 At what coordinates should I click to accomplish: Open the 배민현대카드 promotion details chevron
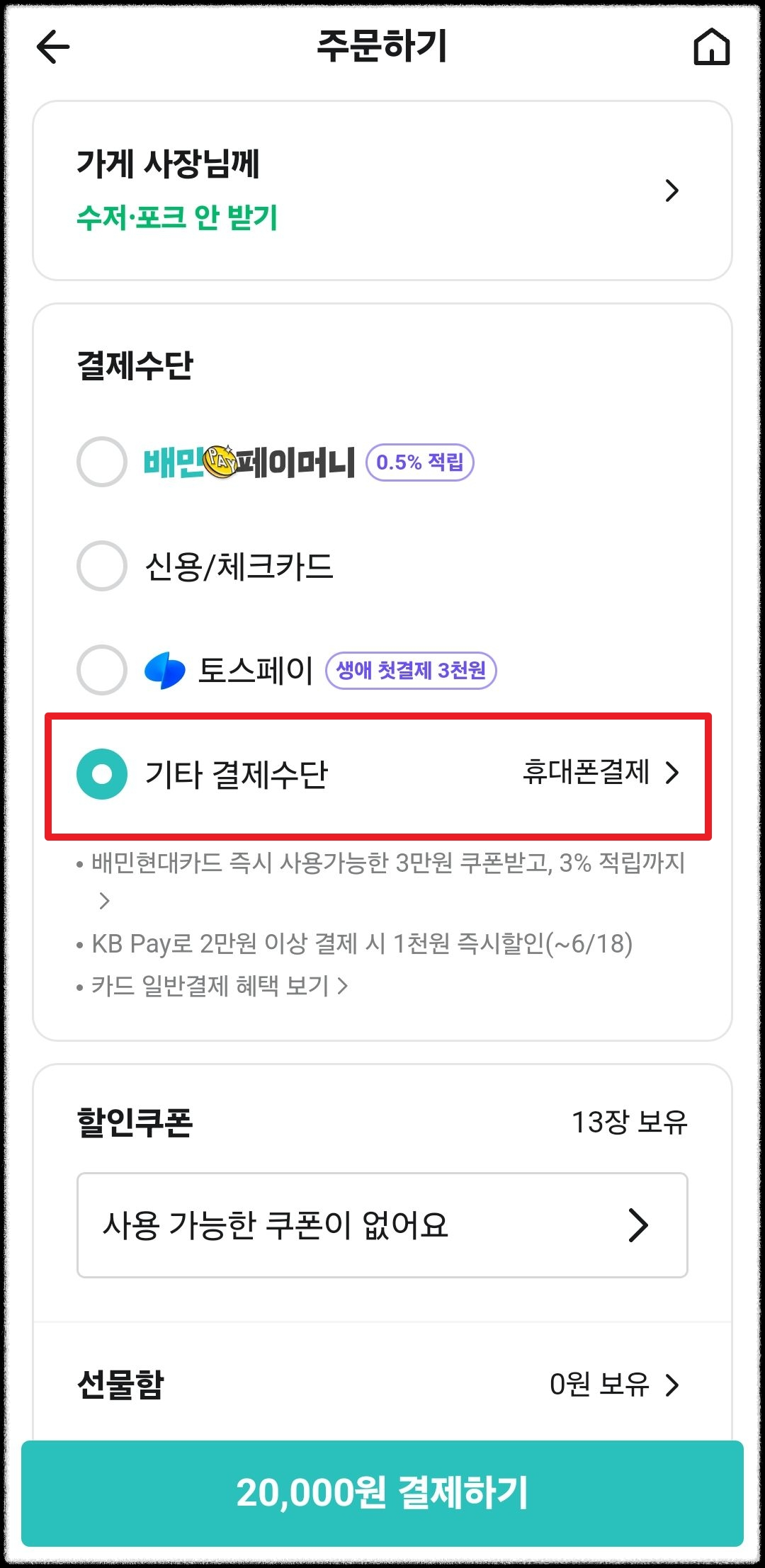[x=106, y=902]
